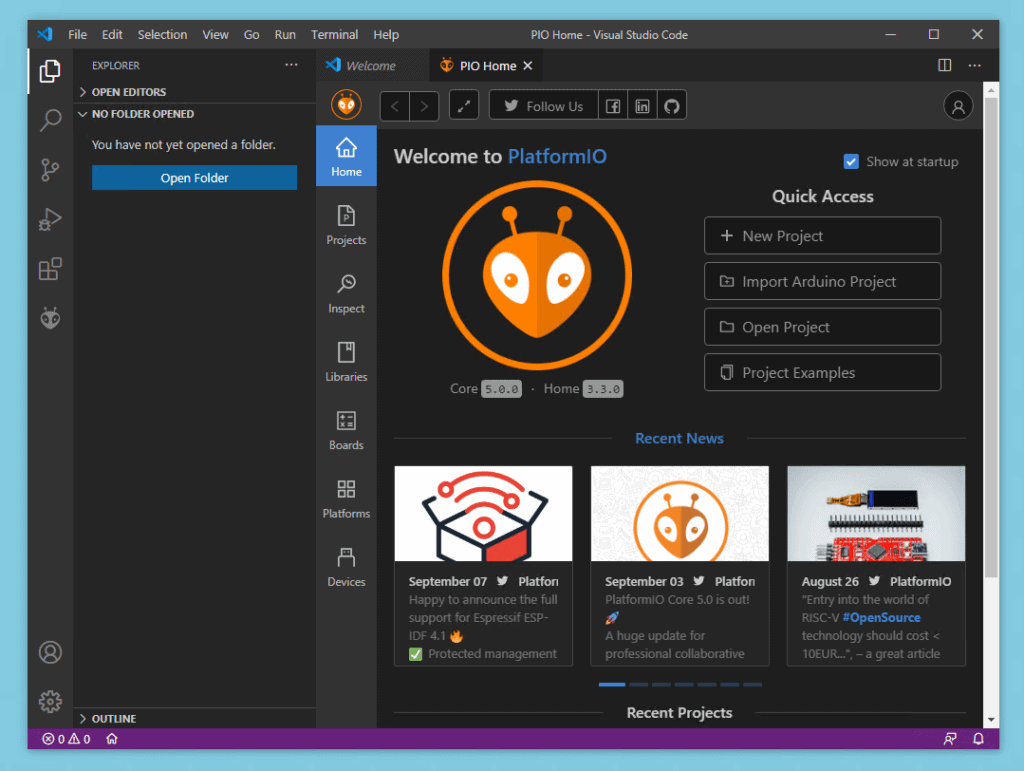This screenshot has height=771, width=1024.
Task: Collapse the No Folder Opened section
Action: pyautogui.click(x=195, y=114)
